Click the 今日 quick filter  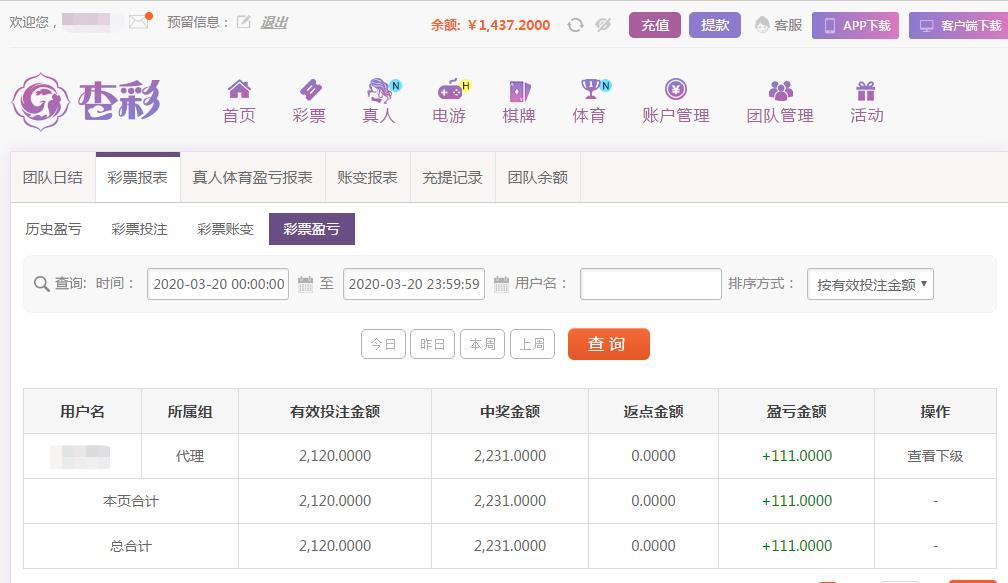[383, 344]
